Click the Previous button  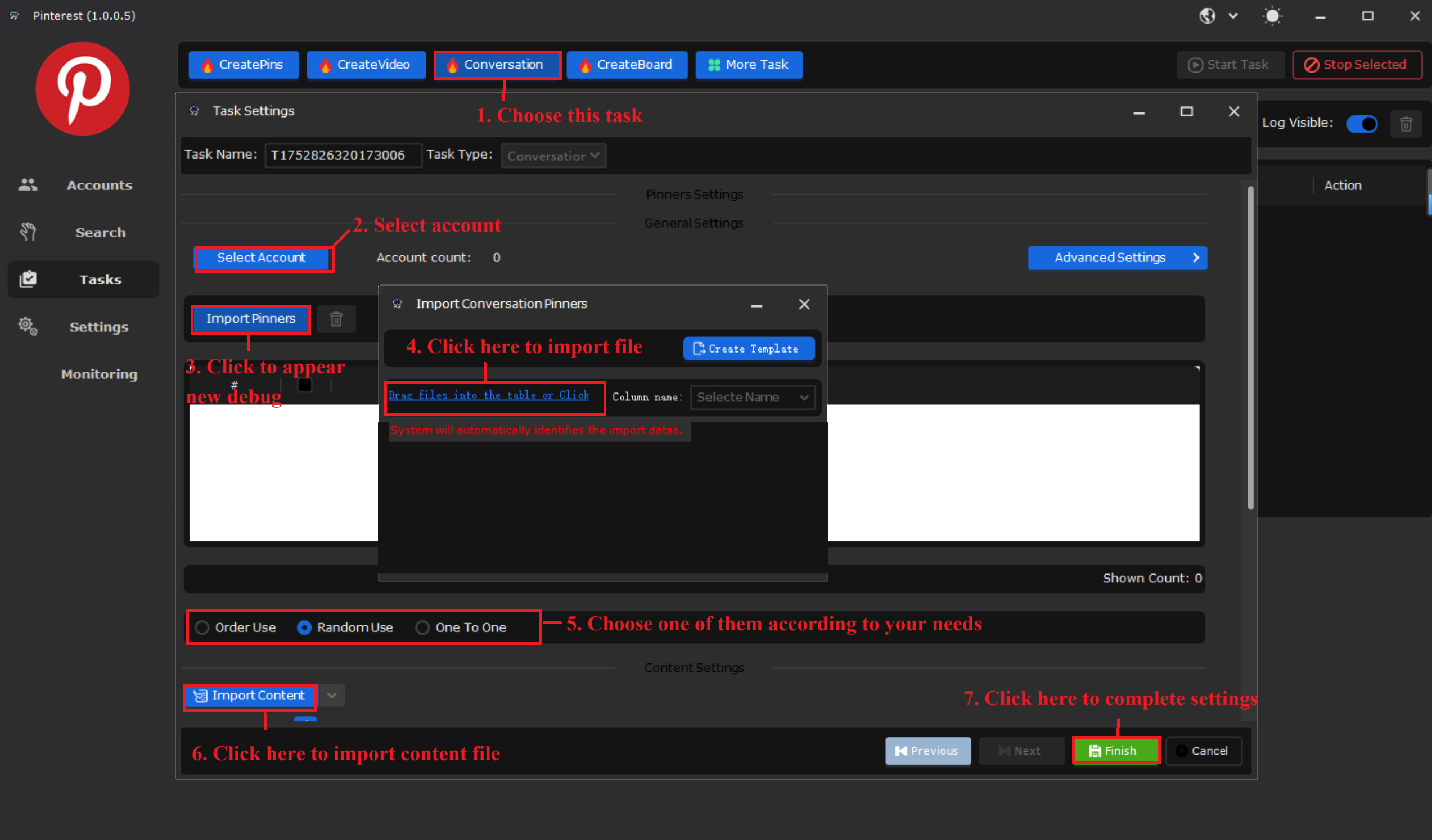pyautogui.click(x=927, y=751)
